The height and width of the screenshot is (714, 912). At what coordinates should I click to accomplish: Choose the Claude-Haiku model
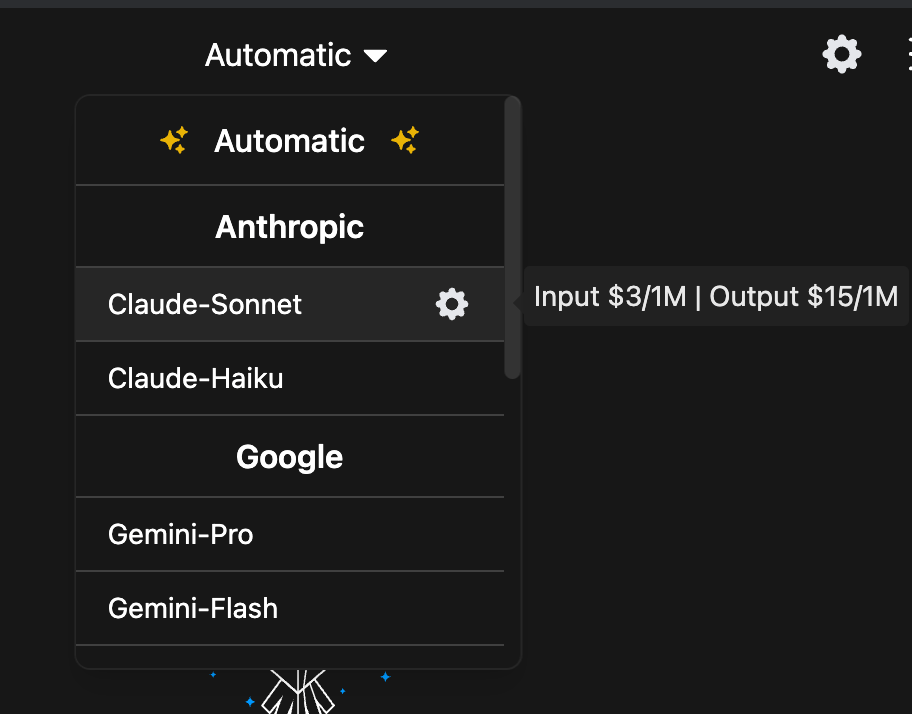[290, 379]
